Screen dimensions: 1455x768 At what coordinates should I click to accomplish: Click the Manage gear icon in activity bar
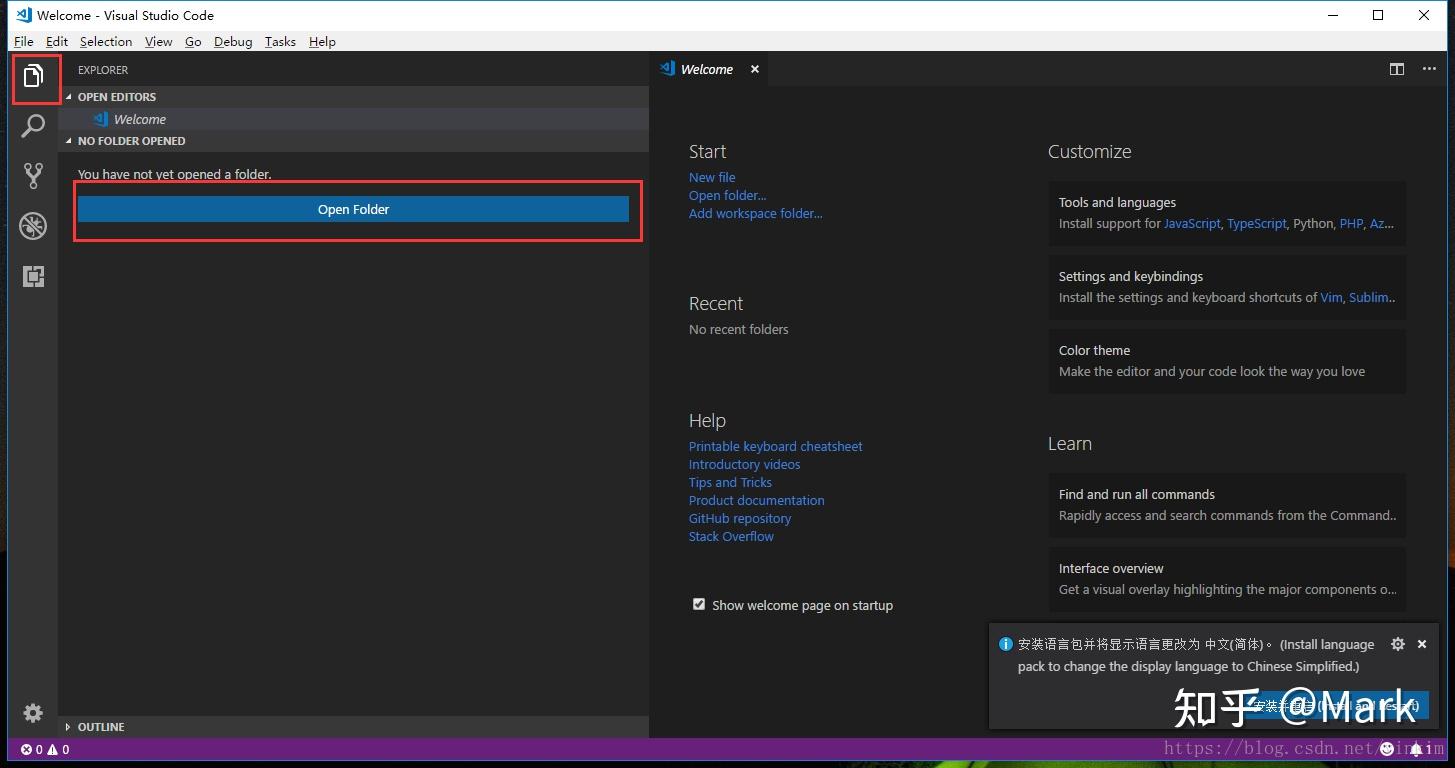[x=33, y=712]
